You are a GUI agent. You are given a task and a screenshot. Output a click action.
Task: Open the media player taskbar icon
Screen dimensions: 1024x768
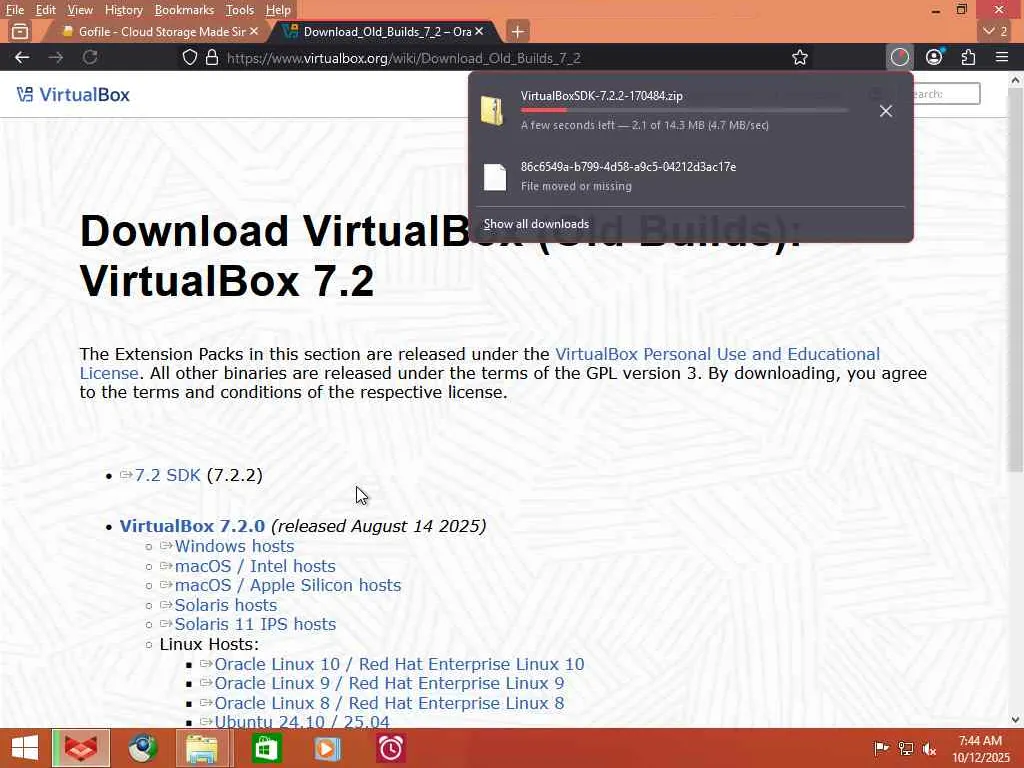pyautogui.click(x=328, y=748)
